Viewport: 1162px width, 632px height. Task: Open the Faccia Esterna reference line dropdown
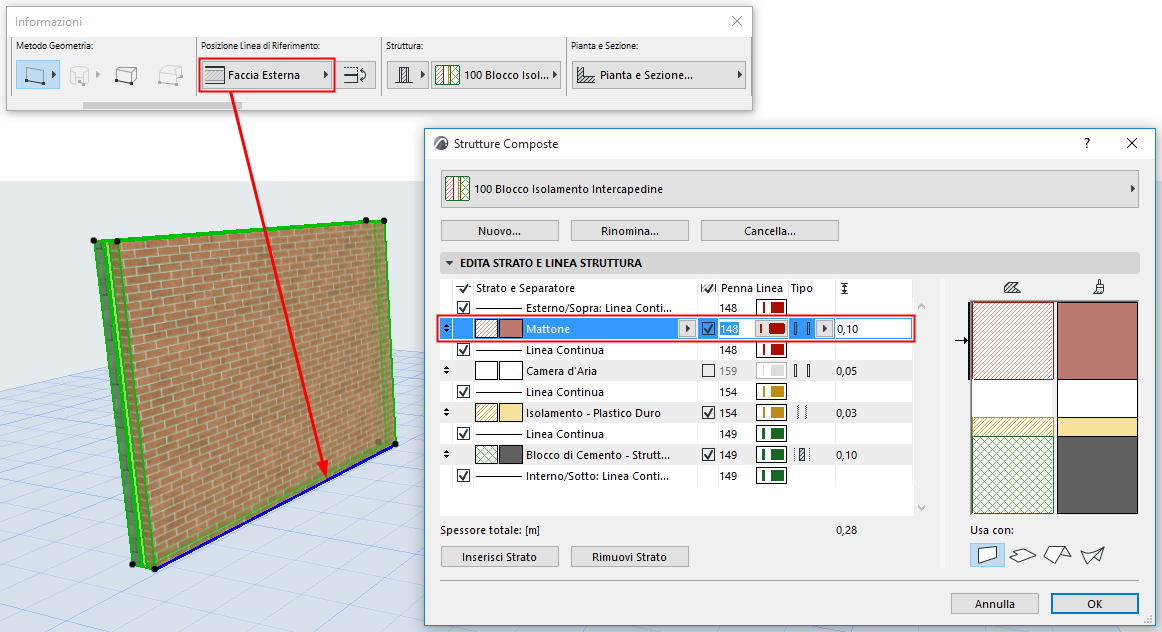267,75
